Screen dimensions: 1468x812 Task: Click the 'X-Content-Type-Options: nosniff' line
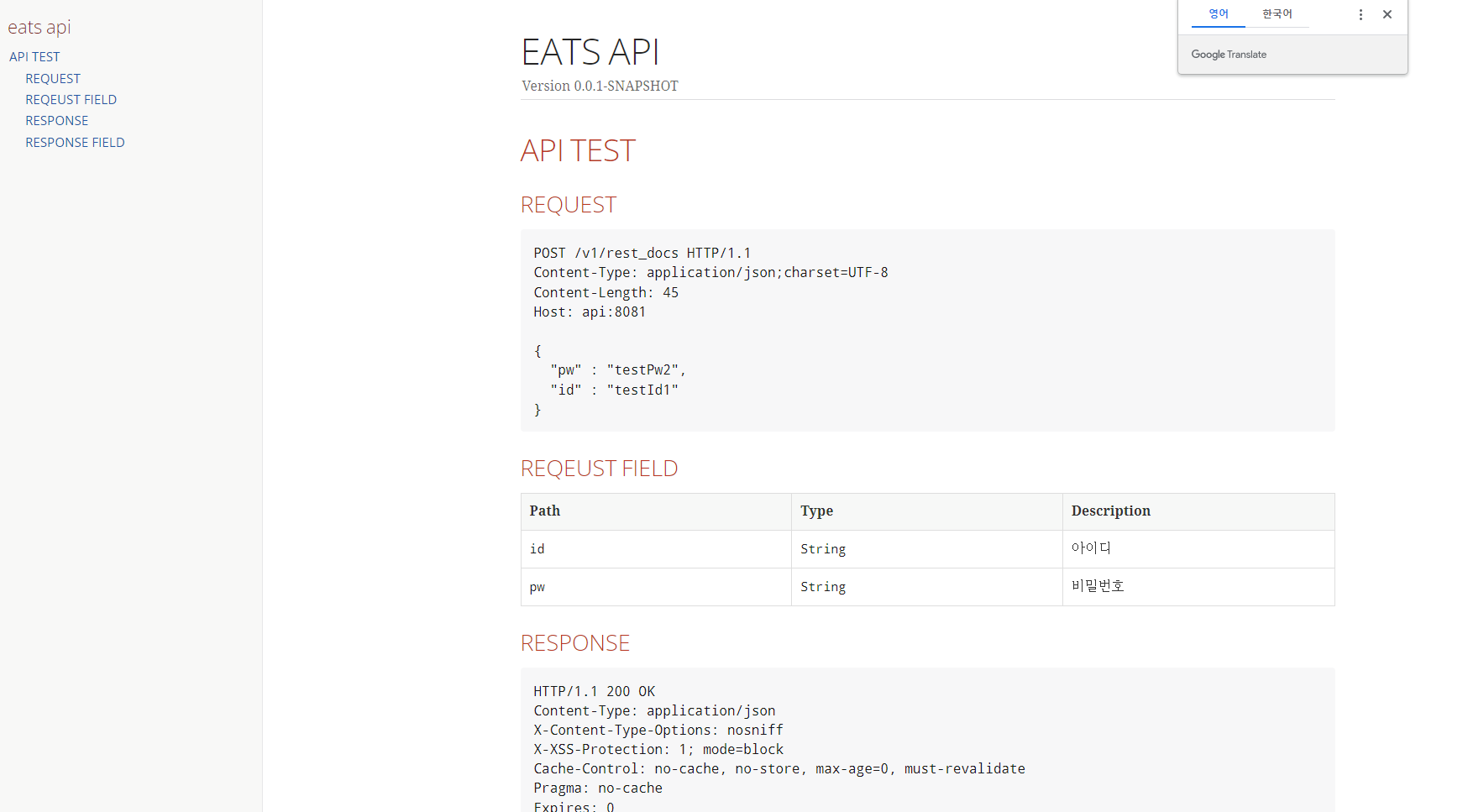pyautogui.click(x=658, y=730)
